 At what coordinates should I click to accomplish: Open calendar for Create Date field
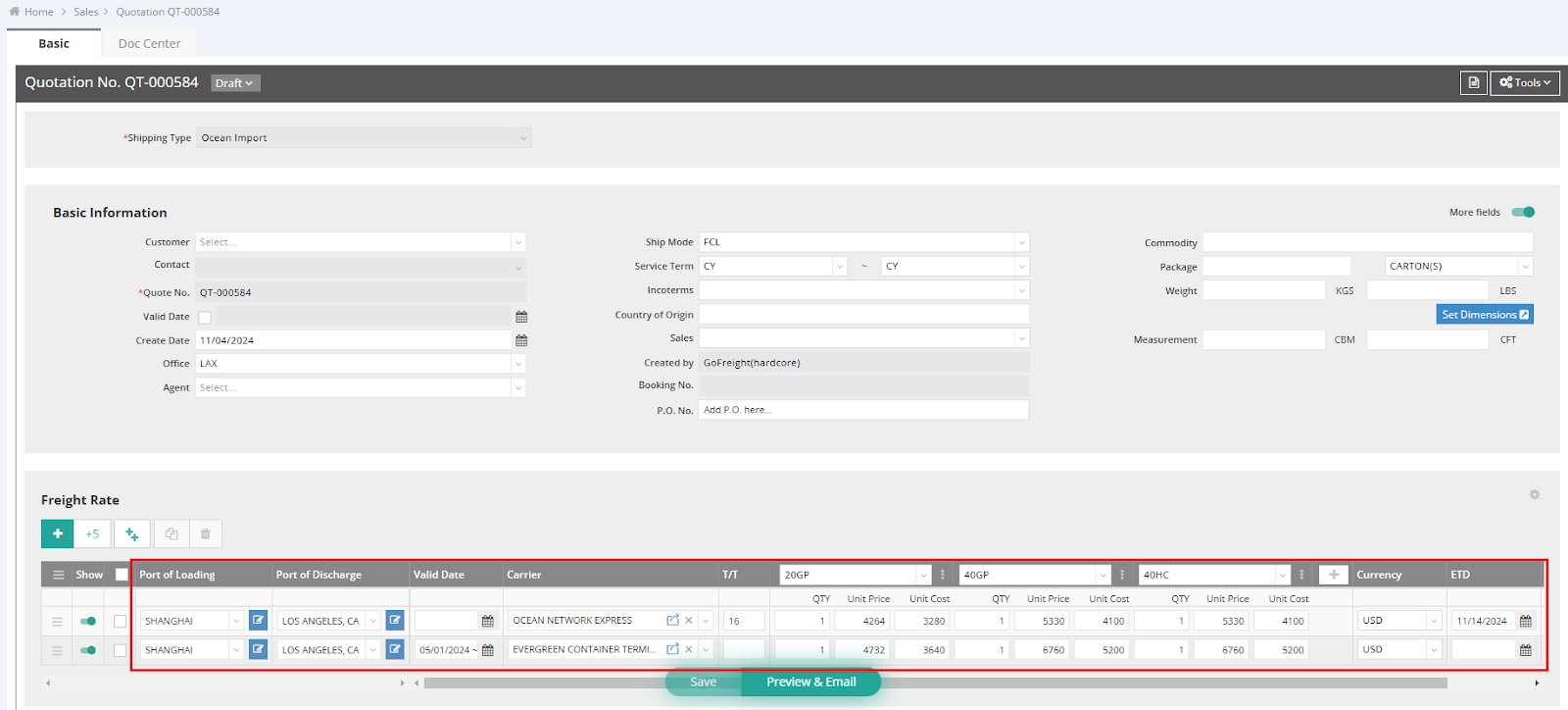point(521,340)
